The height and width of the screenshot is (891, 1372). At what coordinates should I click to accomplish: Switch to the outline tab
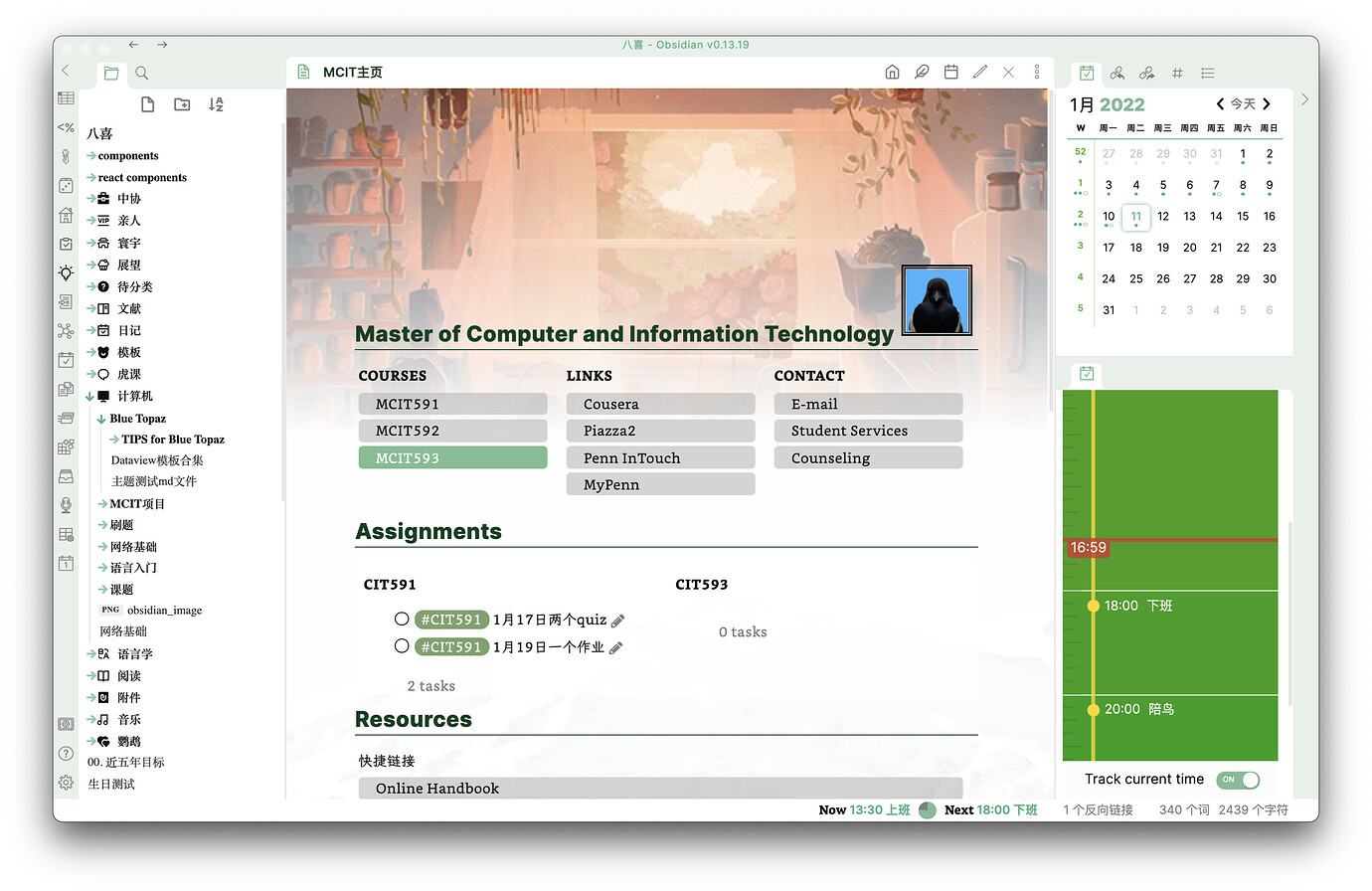1207,73
